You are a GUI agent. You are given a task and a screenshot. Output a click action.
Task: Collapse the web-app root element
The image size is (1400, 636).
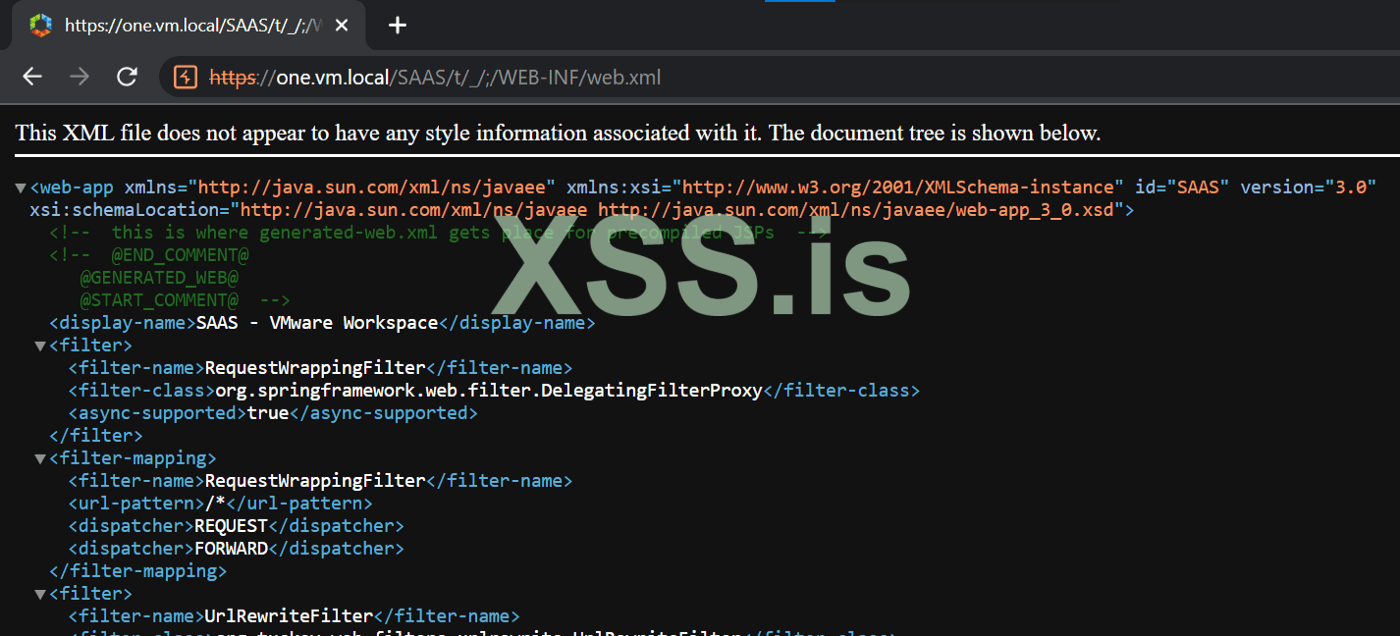coord(21,188)
